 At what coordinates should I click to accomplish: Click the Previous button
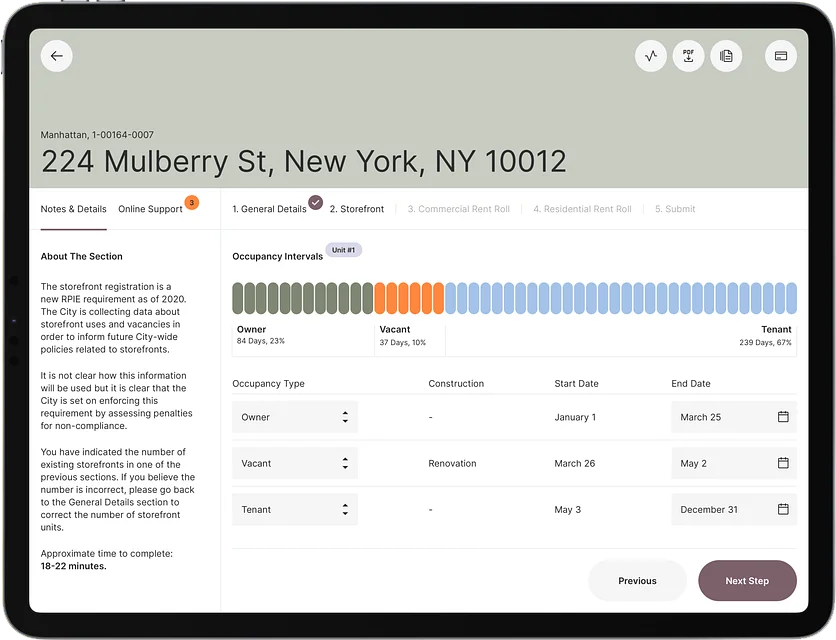pyautogui.click(x=637, y=581)
